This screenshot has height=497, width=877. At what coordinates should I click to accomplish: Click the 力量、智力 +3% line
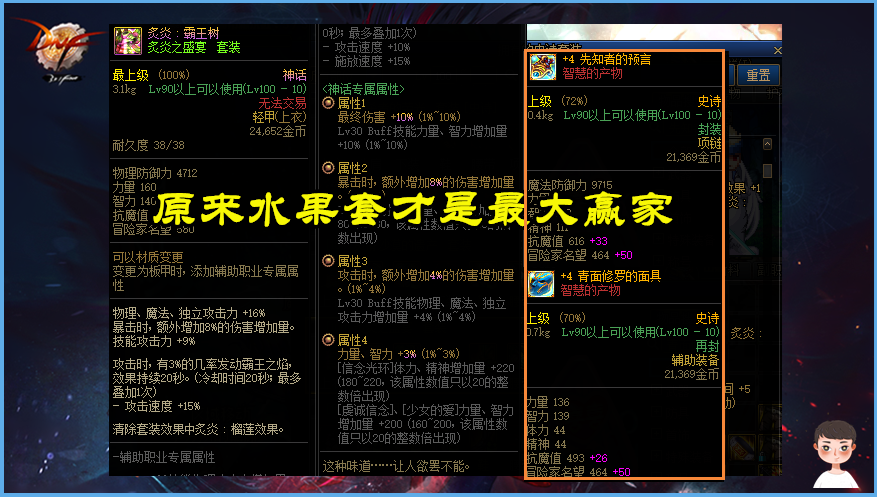coord(398,354)
